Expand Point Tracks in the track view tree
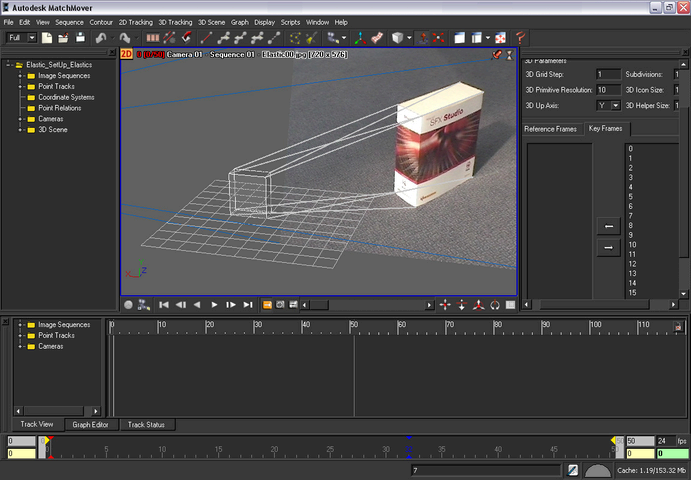 point(20,335)
